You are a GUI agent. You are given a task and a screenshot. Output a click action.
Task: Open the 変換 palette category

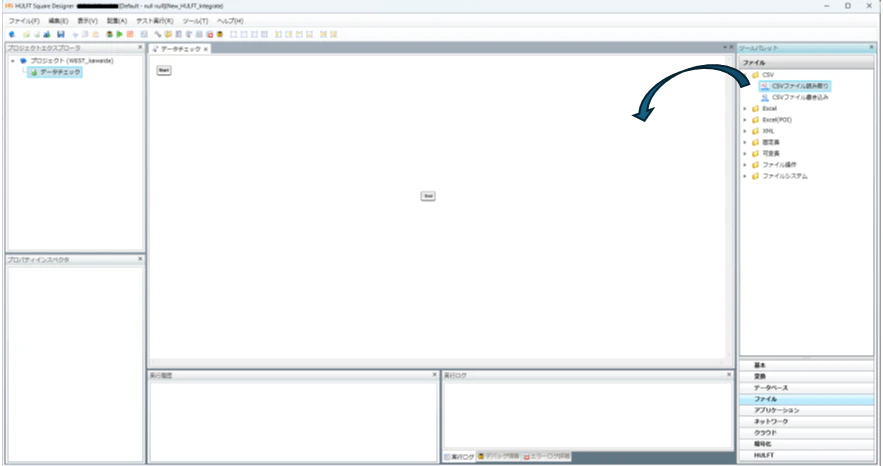pyautogui.click(x=806, y=377)
